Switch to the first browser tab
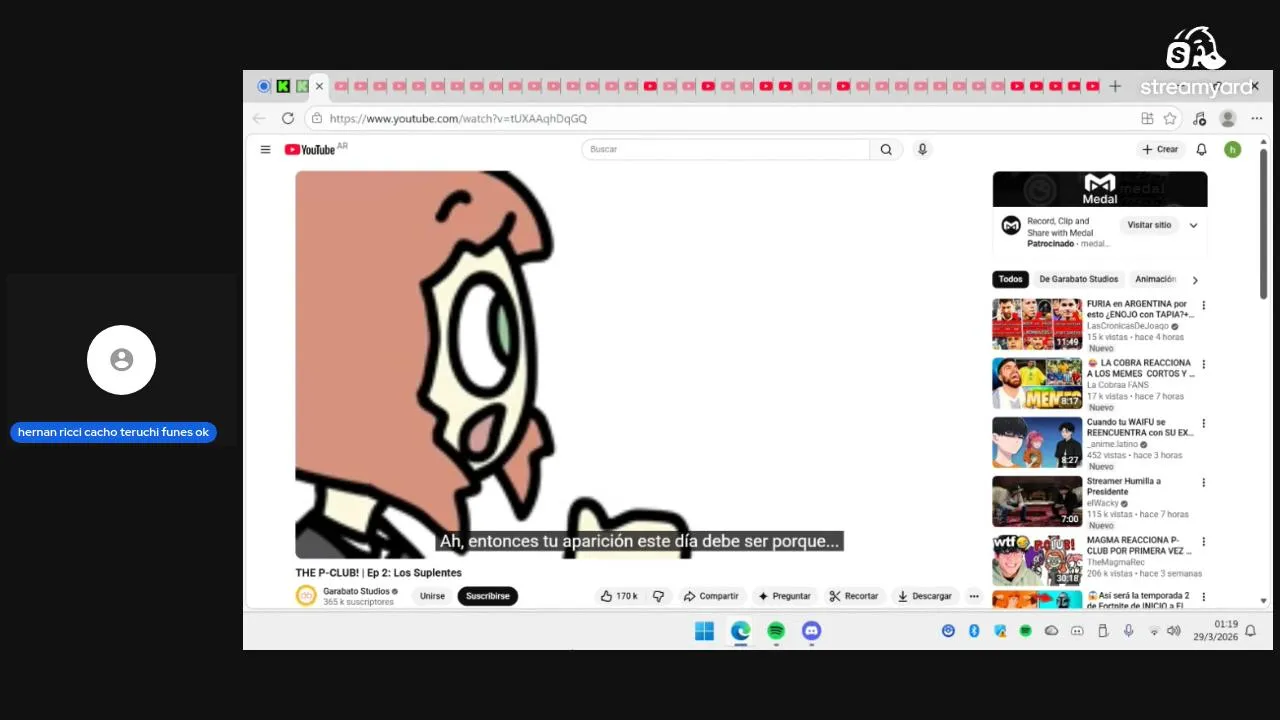Screen dimensions: 1280x720 (x=264, y=86)
